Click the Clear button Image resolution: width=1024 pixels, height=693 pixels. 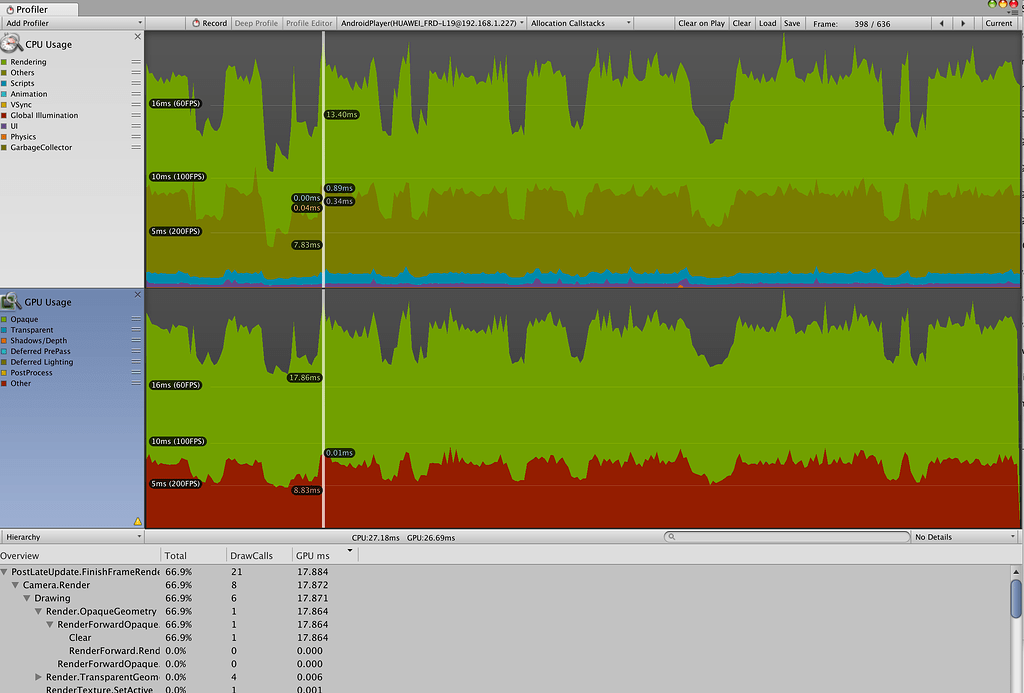pyautogui.click(x=741, y=22)
